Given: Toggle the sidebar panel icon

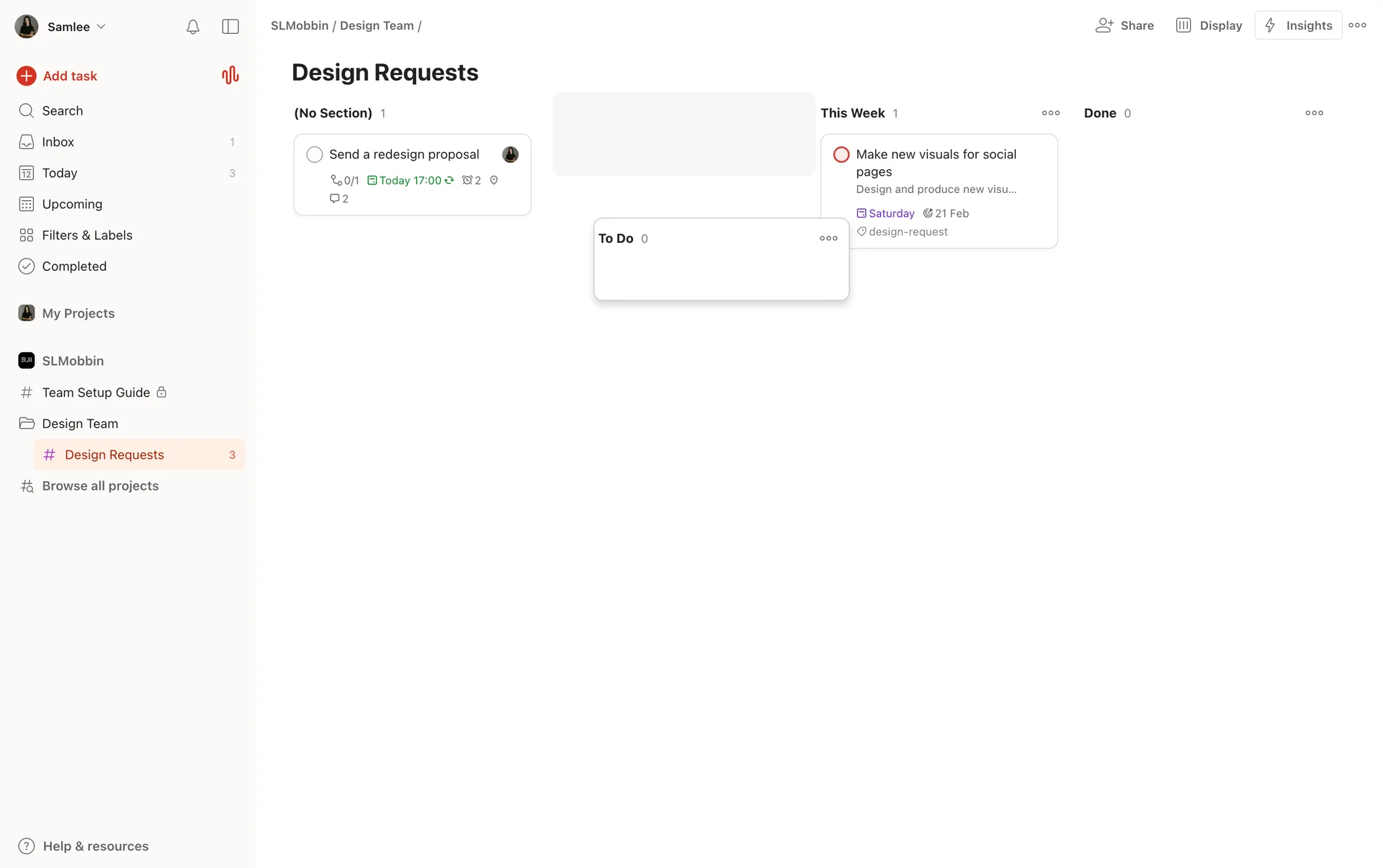Looking at the screenshot, I should (230, 27).
